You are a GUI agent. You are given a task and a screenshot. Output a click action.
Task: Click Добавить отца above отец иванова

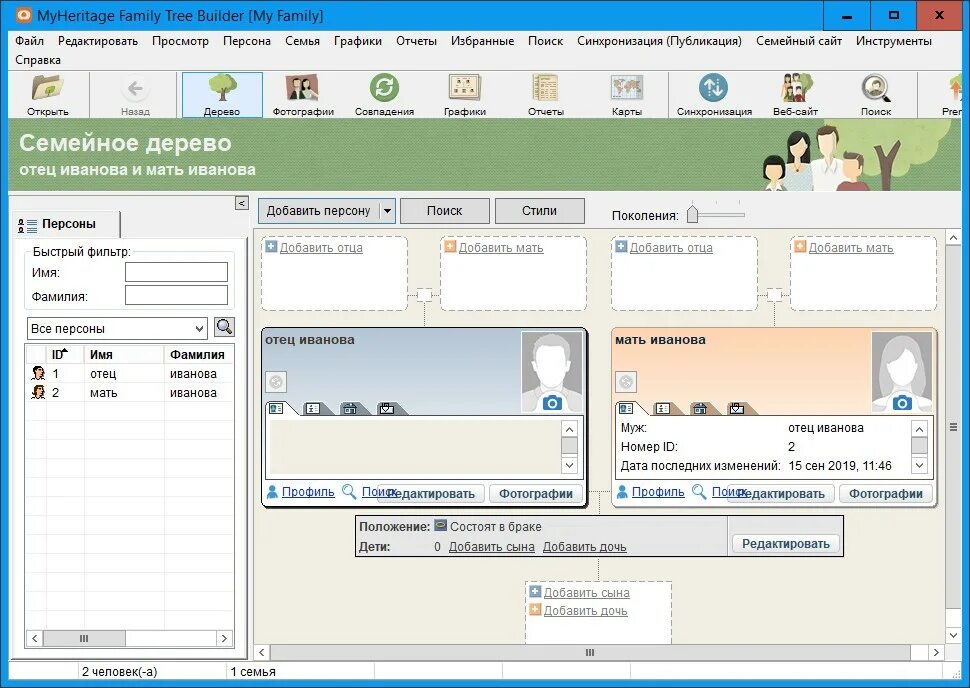pyautogui.click(x=321, y=247)
